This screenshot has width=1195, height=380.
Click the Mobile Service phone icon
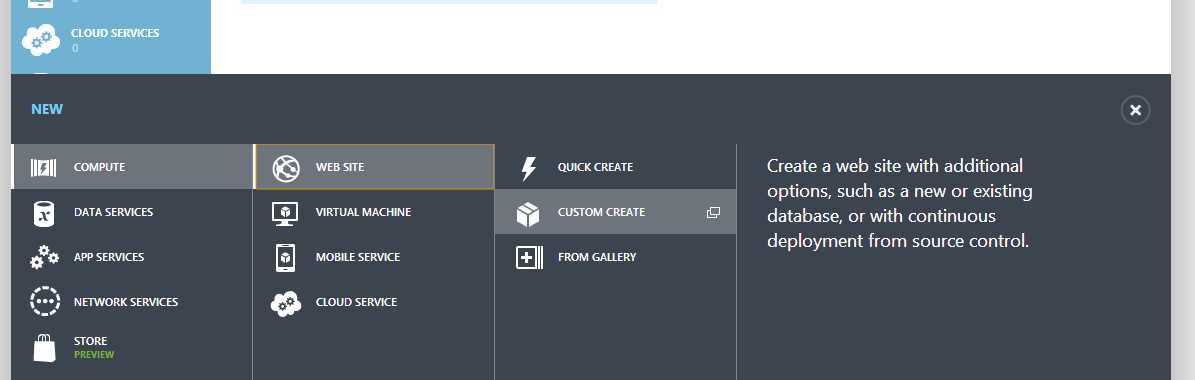pos(285,257)
